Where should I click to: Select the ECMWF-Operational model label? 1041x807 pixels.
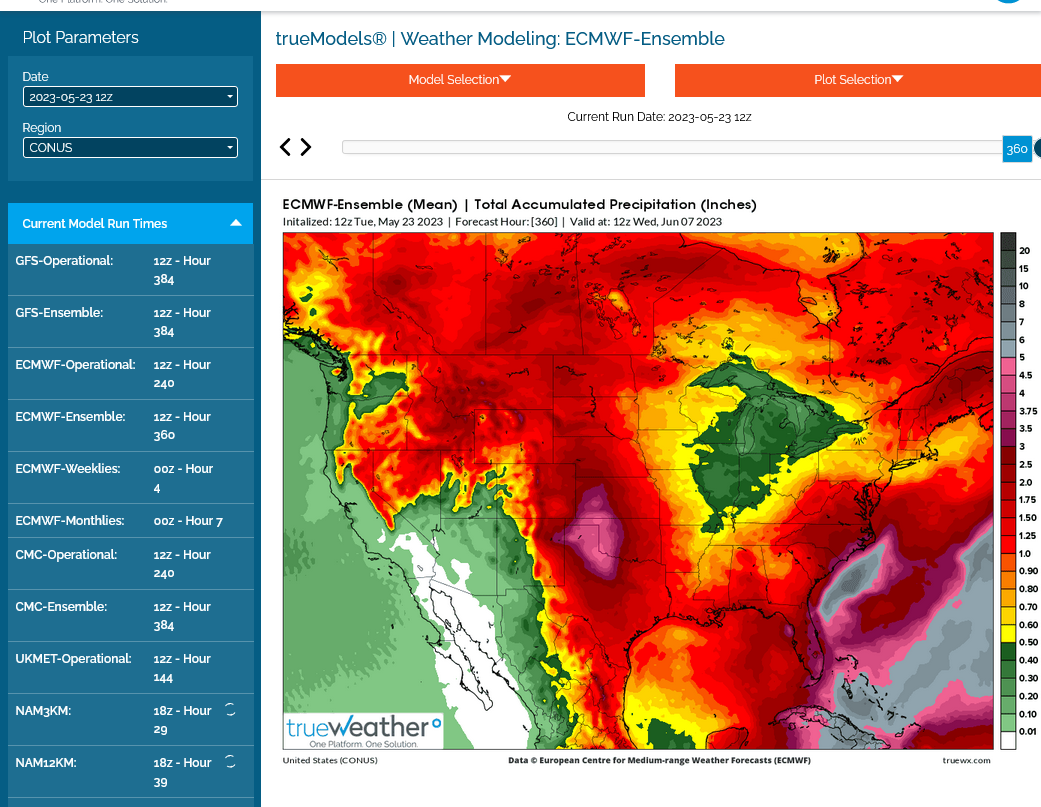pos(75,364)
